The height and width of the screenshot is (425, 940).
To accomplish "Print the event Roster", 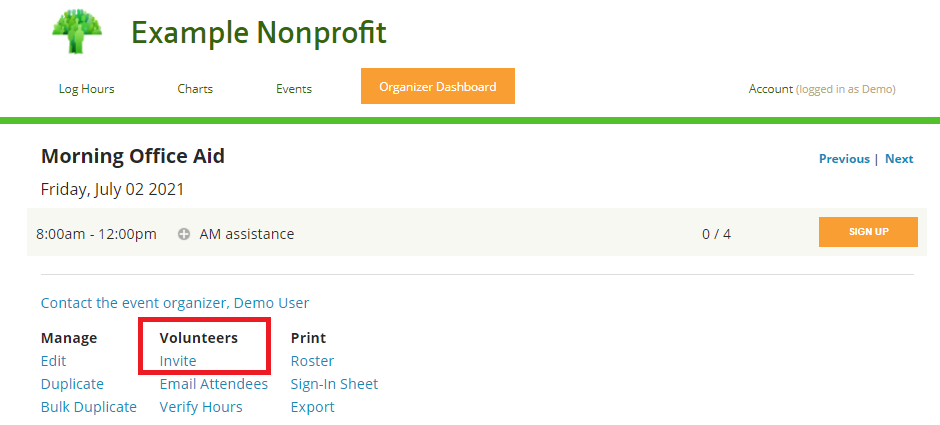I will tap(312, 361).
